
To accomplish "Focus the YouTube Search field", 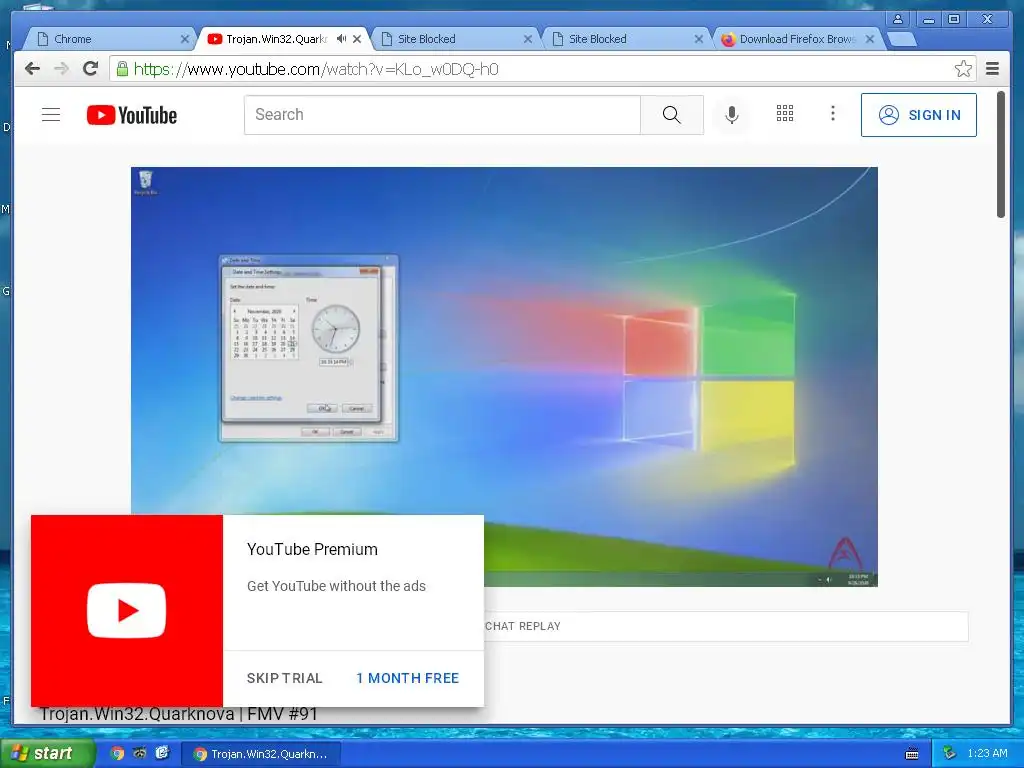I will pyautogui.click(x=442, y=115).
